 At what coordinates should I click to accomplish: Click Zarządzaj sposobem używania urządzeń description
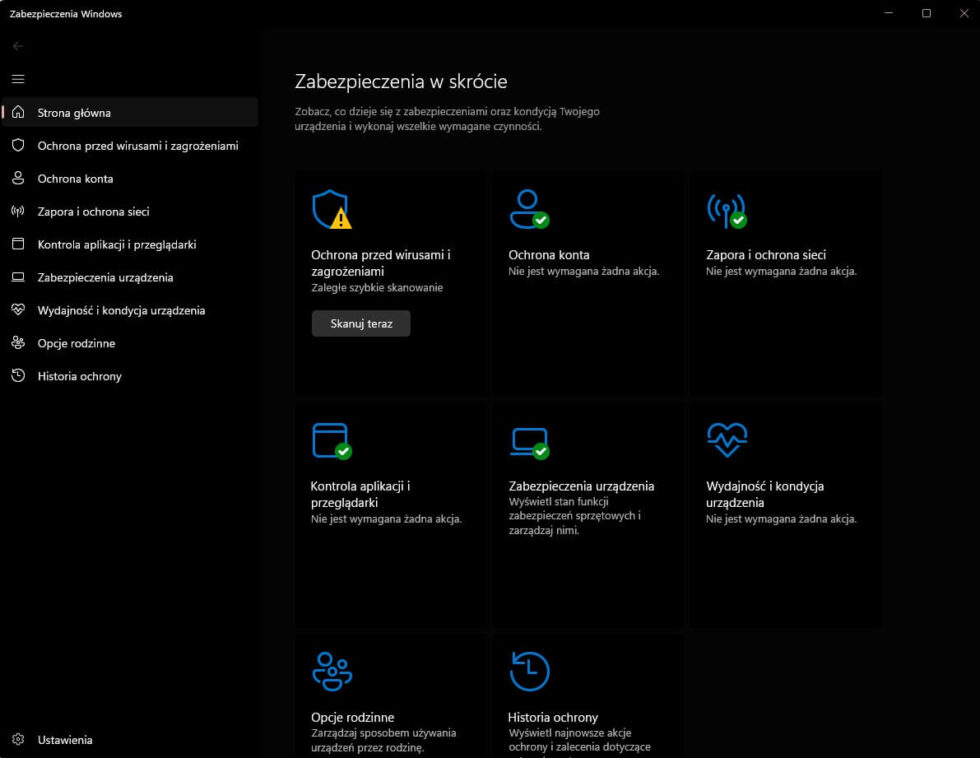point(384,740)
